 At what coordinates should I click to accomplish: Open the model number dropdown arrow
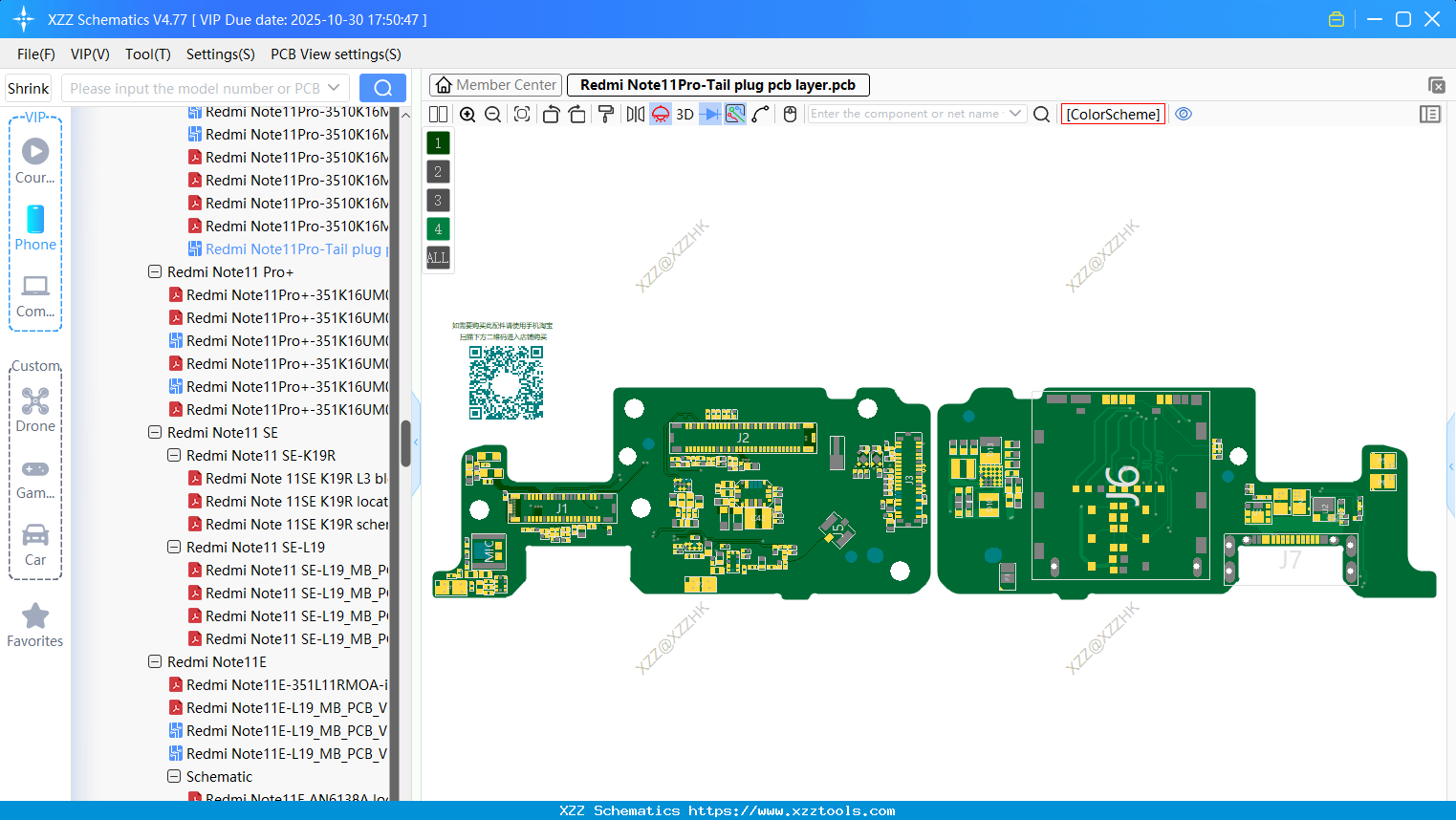334,88
